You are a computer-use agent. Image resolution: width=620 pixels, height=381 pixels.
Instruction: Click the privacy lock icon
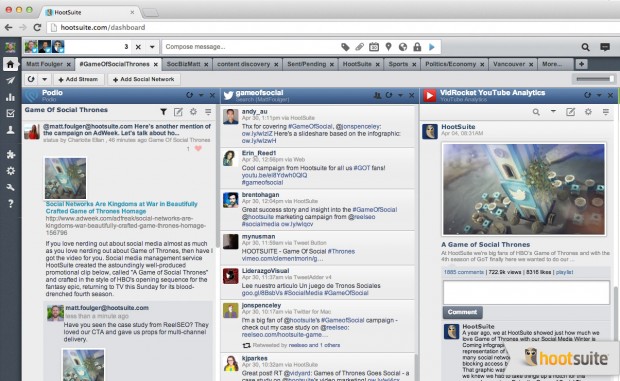417,47
